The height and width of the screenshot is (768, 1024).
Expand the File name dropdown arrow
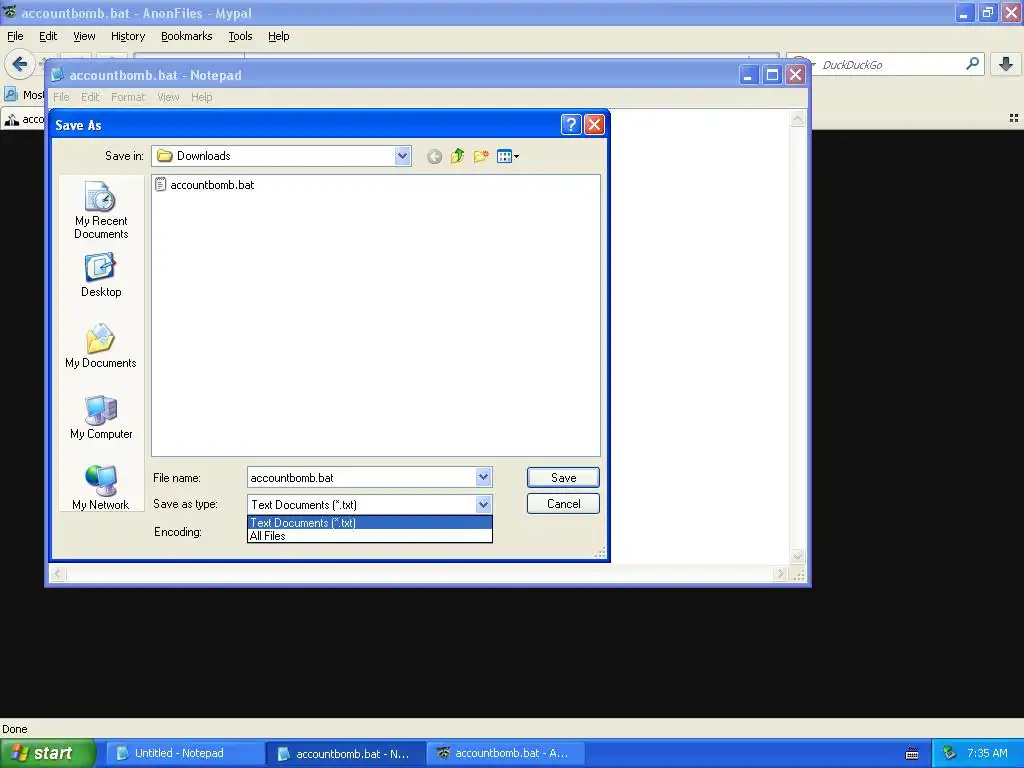point(483,477)
